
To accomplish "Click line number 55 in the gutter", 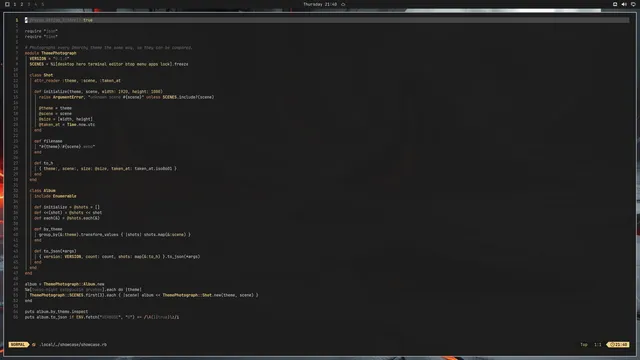I will point(16,317).
